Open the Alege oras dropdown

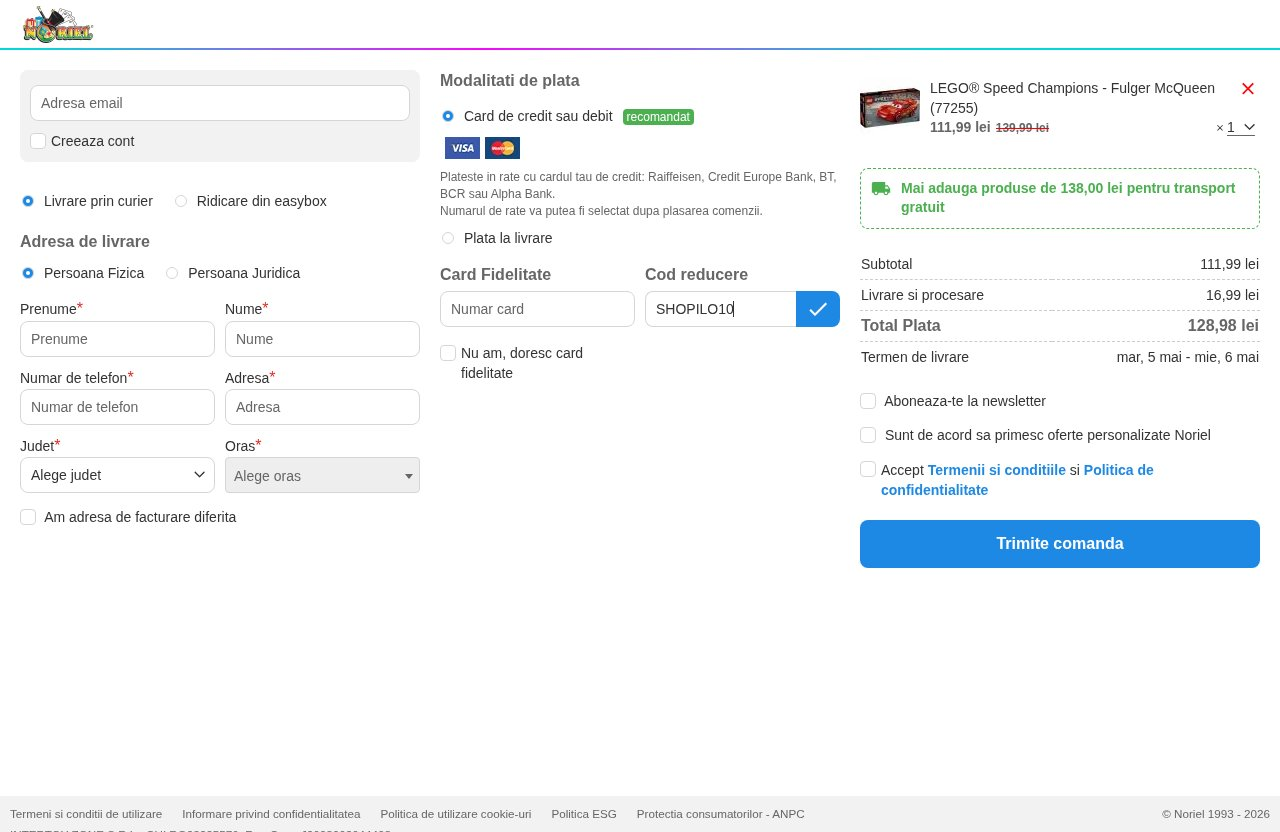point(322,475)
